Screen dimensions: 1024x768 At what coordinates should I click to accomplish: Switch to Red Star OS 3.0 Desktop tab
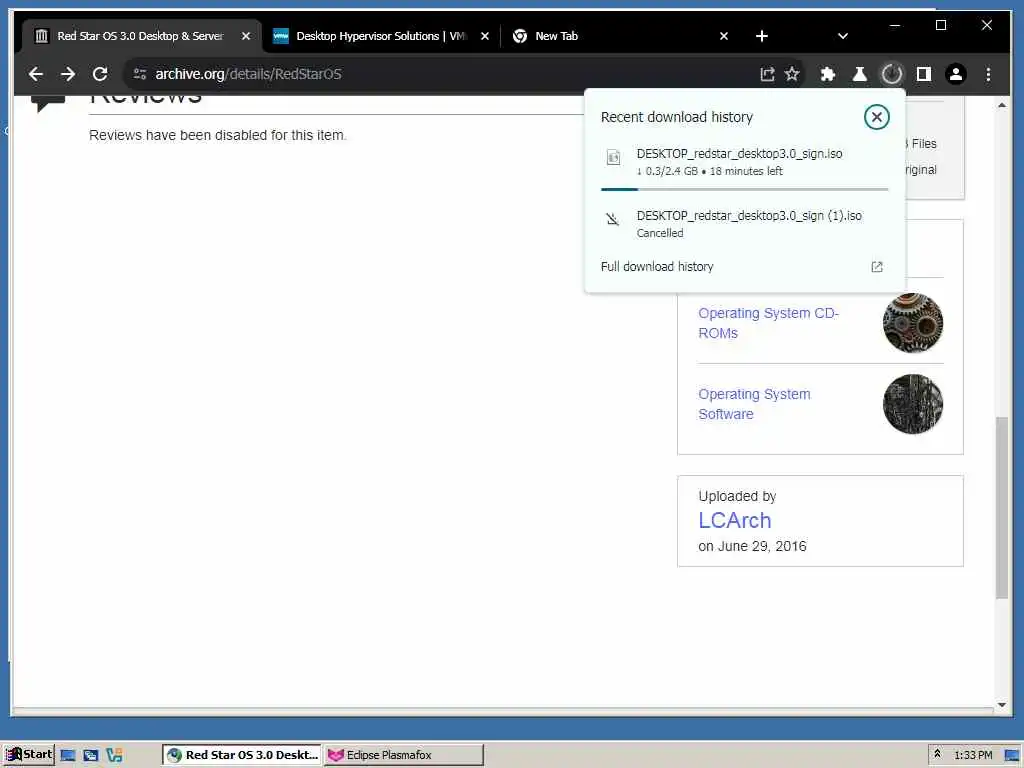[x=142, y=36]
